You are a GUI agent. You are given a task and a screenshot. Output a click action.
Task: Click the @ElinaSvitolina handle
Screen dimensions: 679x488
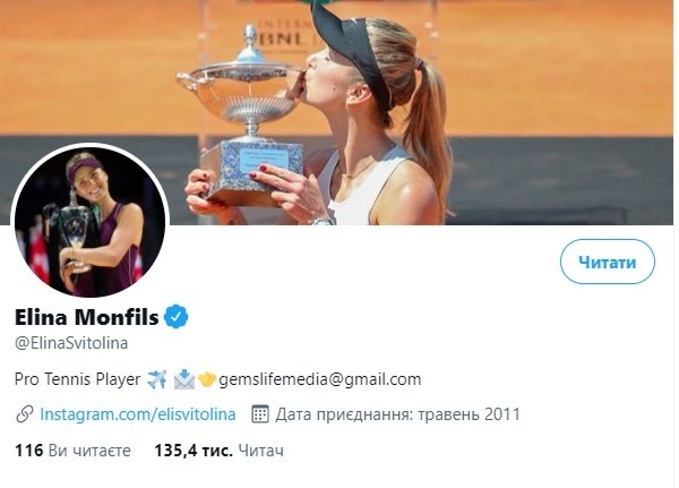(71, 343)
